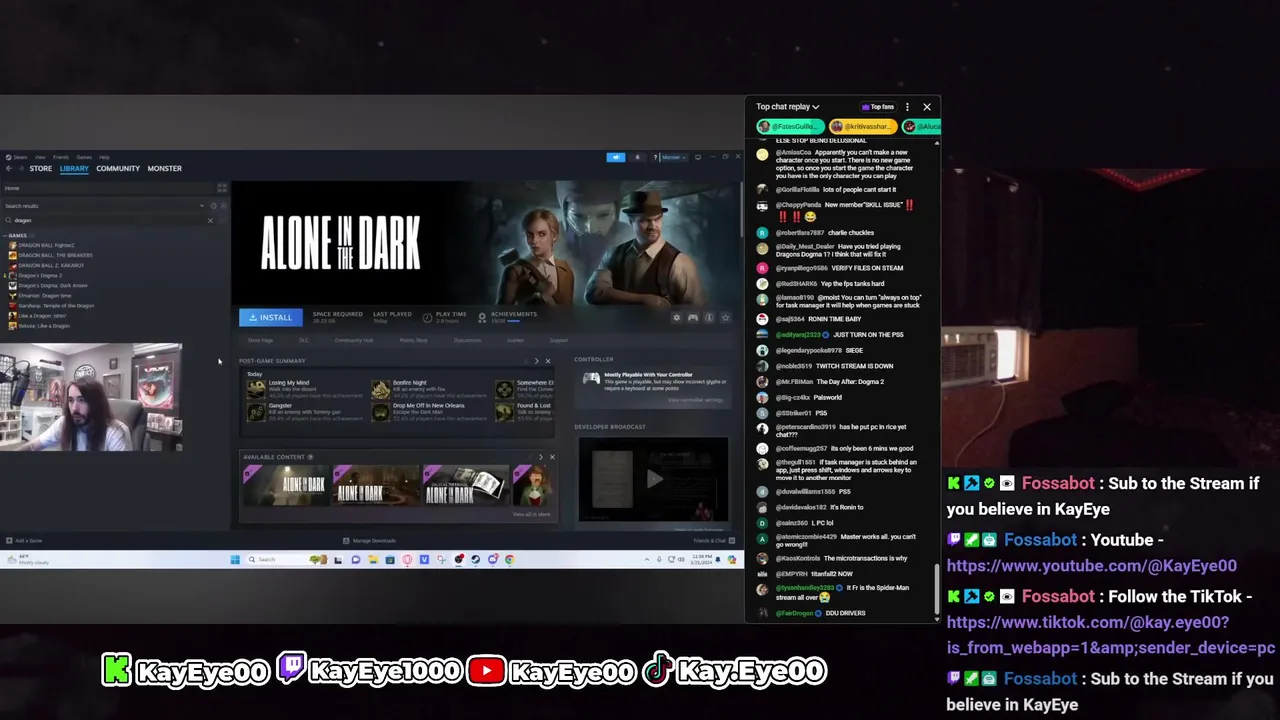Open the ACHIEVEMENTS progress on game bar
This screenshot has height=720, width=1280.
pyautogui.click(x=506, y=317)
